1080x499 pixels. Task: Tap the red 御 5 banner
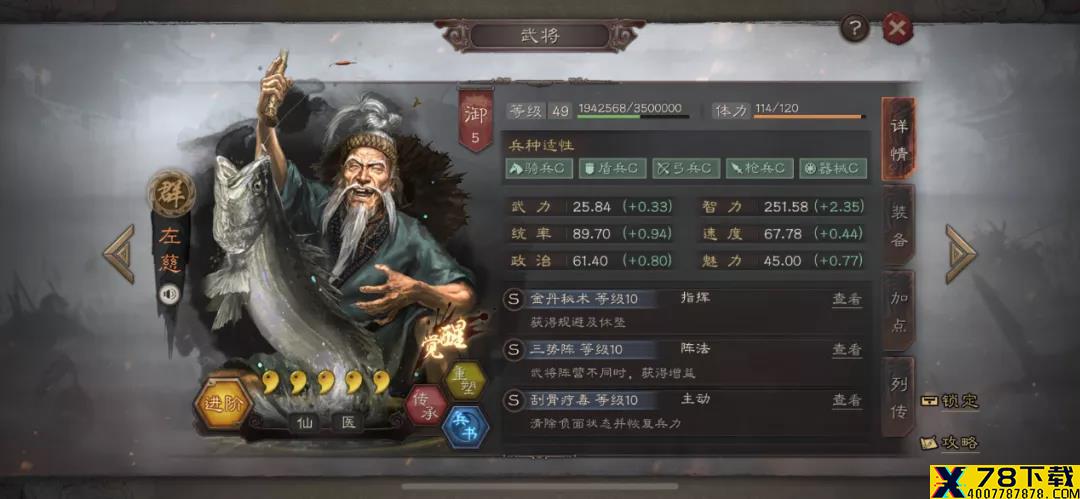tap(476, 120)
